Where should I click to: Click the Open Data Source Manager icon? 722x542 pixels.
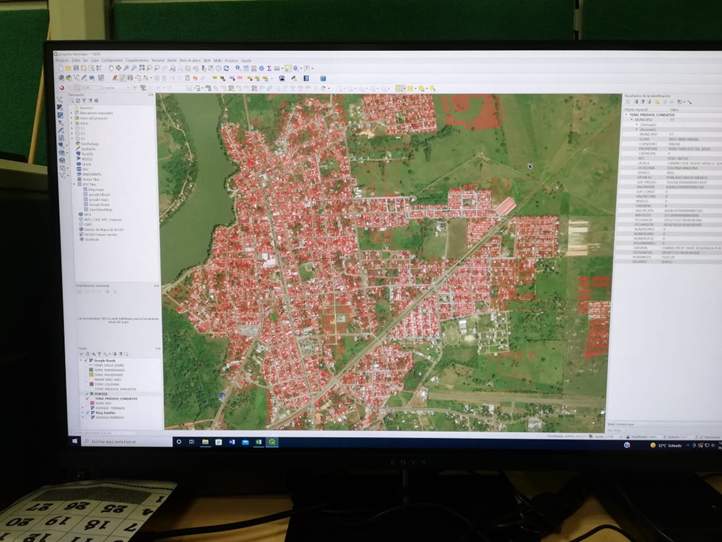(61, 78)
